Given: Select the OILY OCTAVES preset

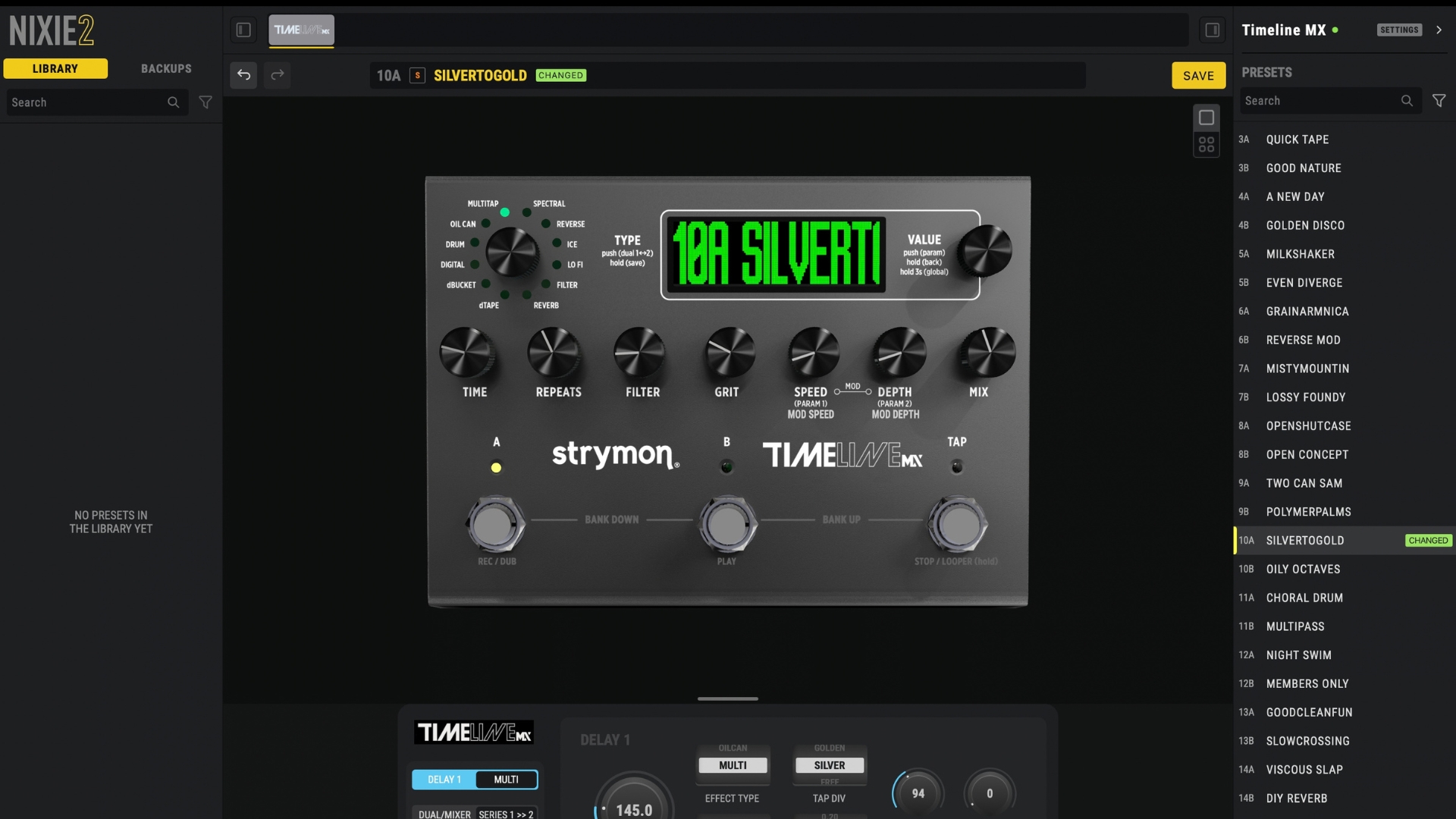Looking at the screenshot, I should 1345,569.
